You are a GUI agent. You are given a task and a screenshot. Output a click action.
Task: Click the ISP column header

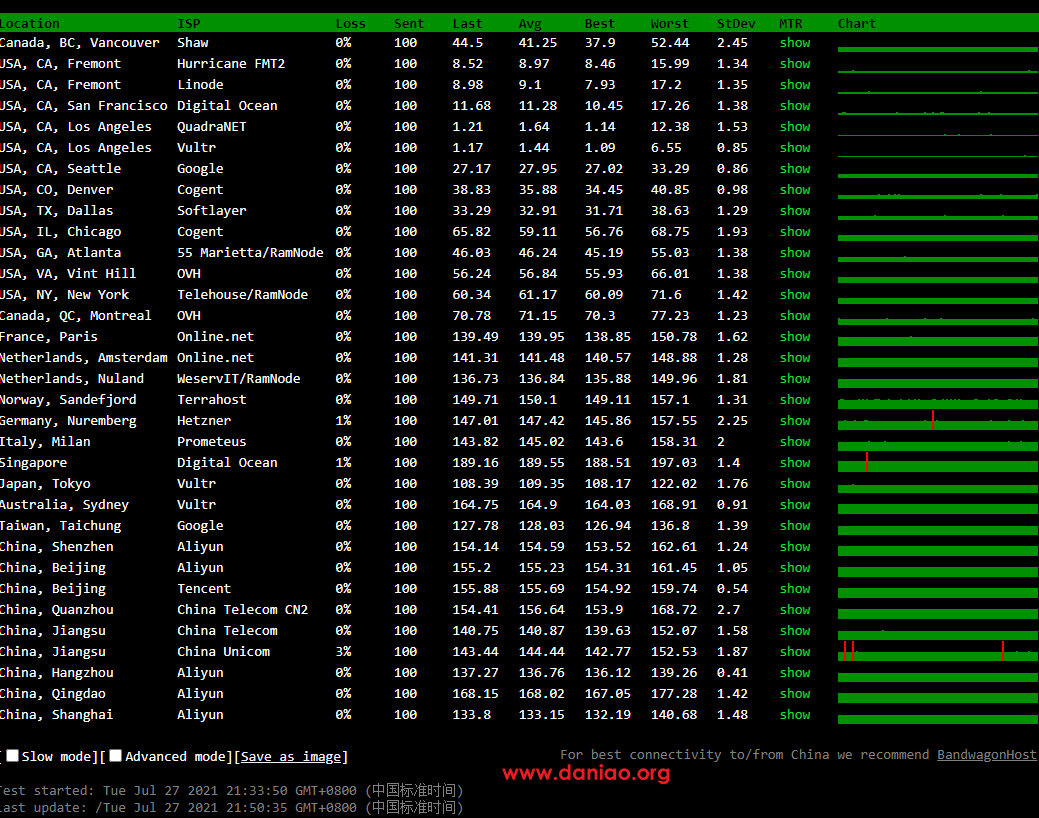(x=188, y=24)
